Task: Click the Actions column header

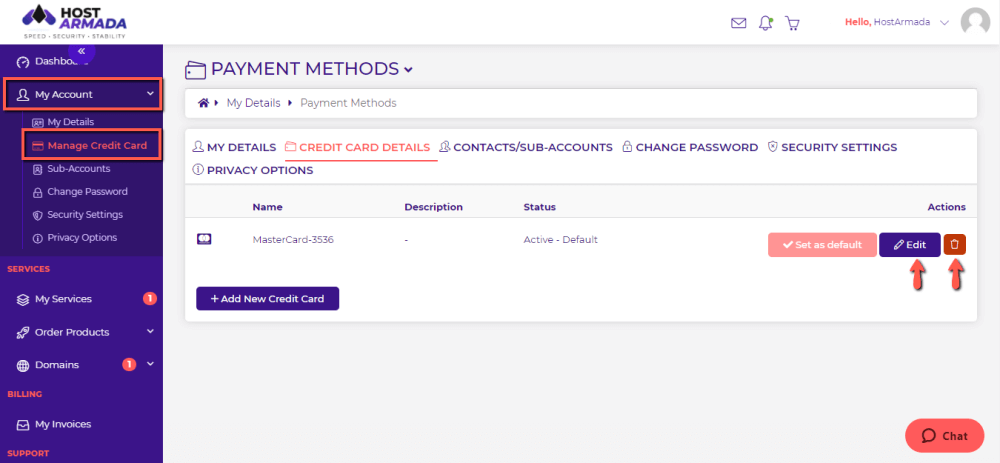Action: coord(946,207)
